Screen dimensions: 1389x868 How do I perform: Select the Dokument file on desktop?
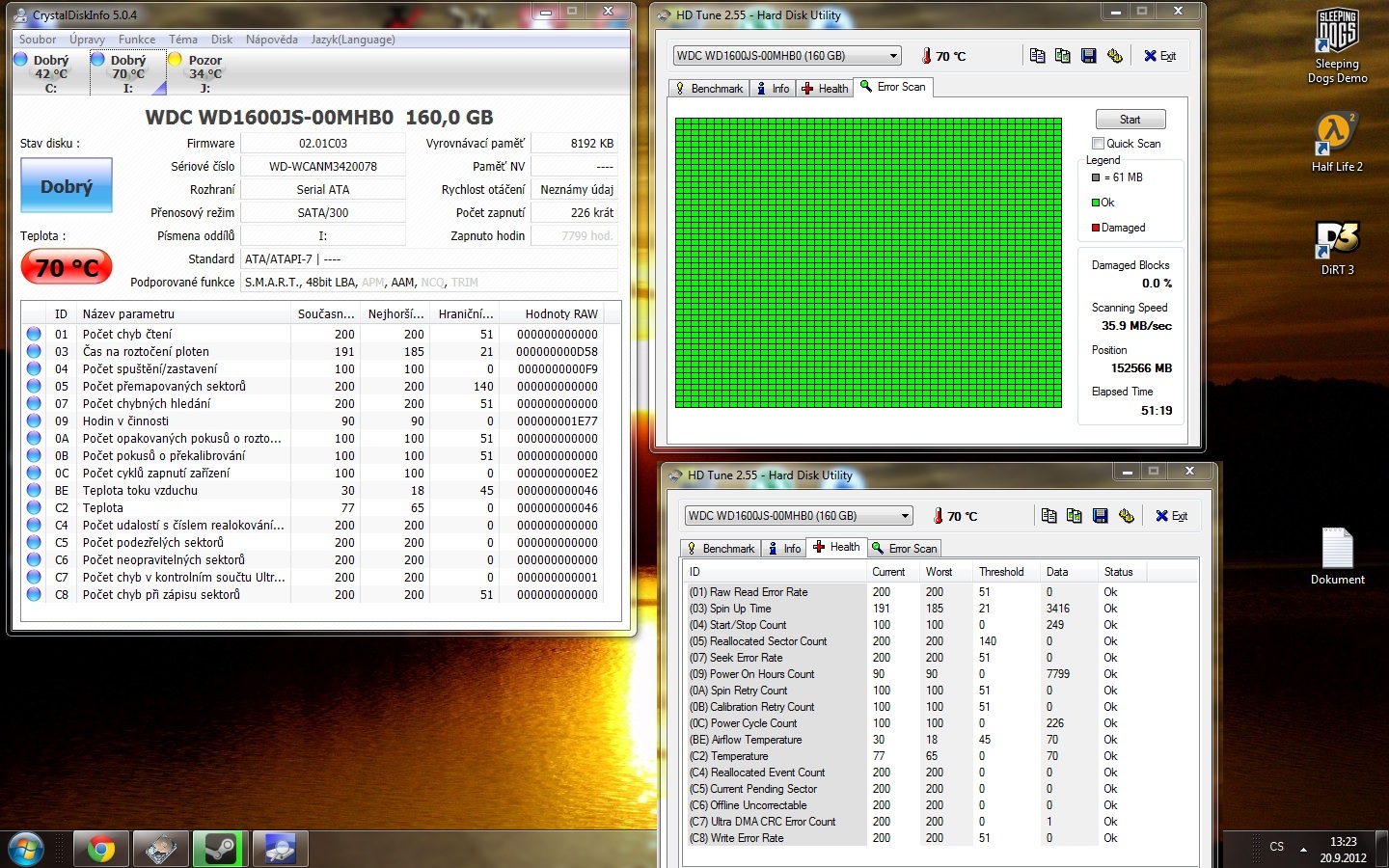1337,556
